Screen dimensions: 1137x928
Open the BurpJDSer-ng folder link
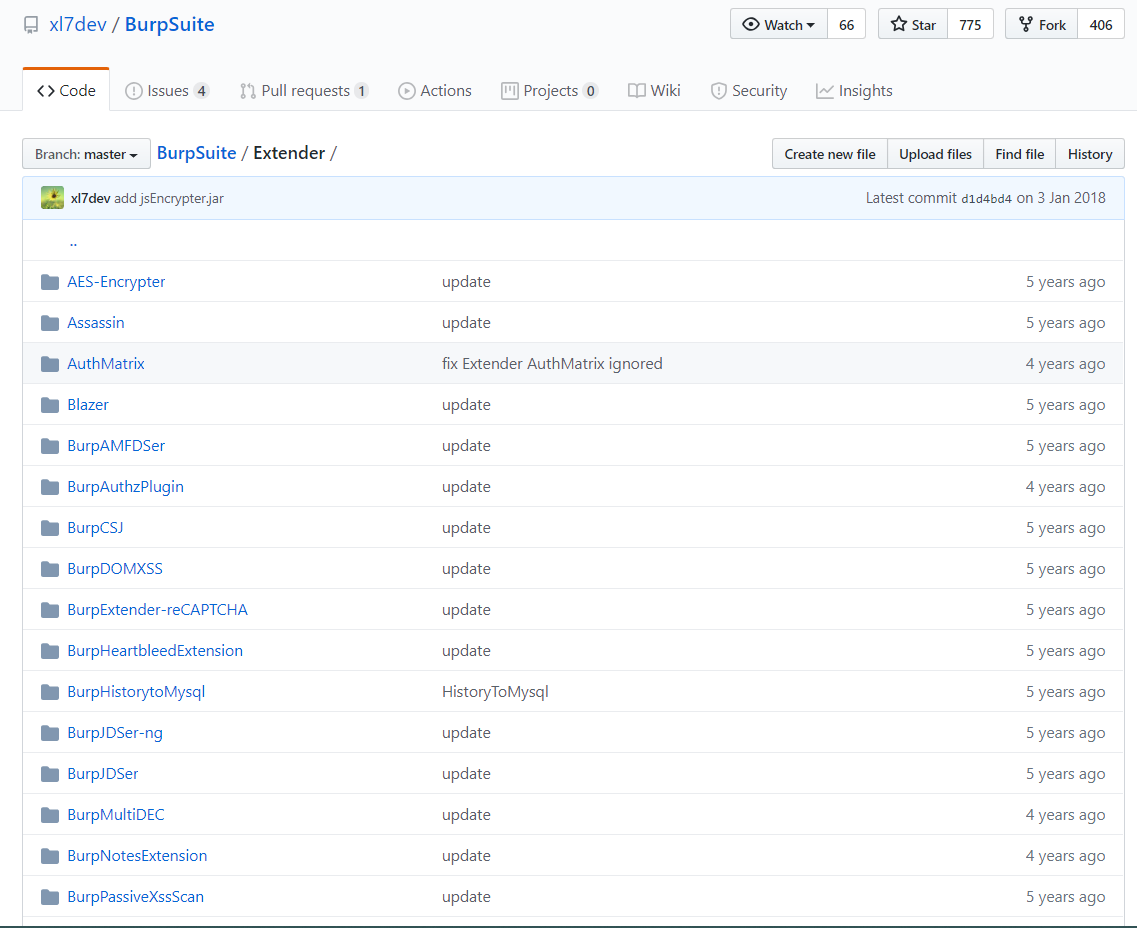(x=115, y=733)
